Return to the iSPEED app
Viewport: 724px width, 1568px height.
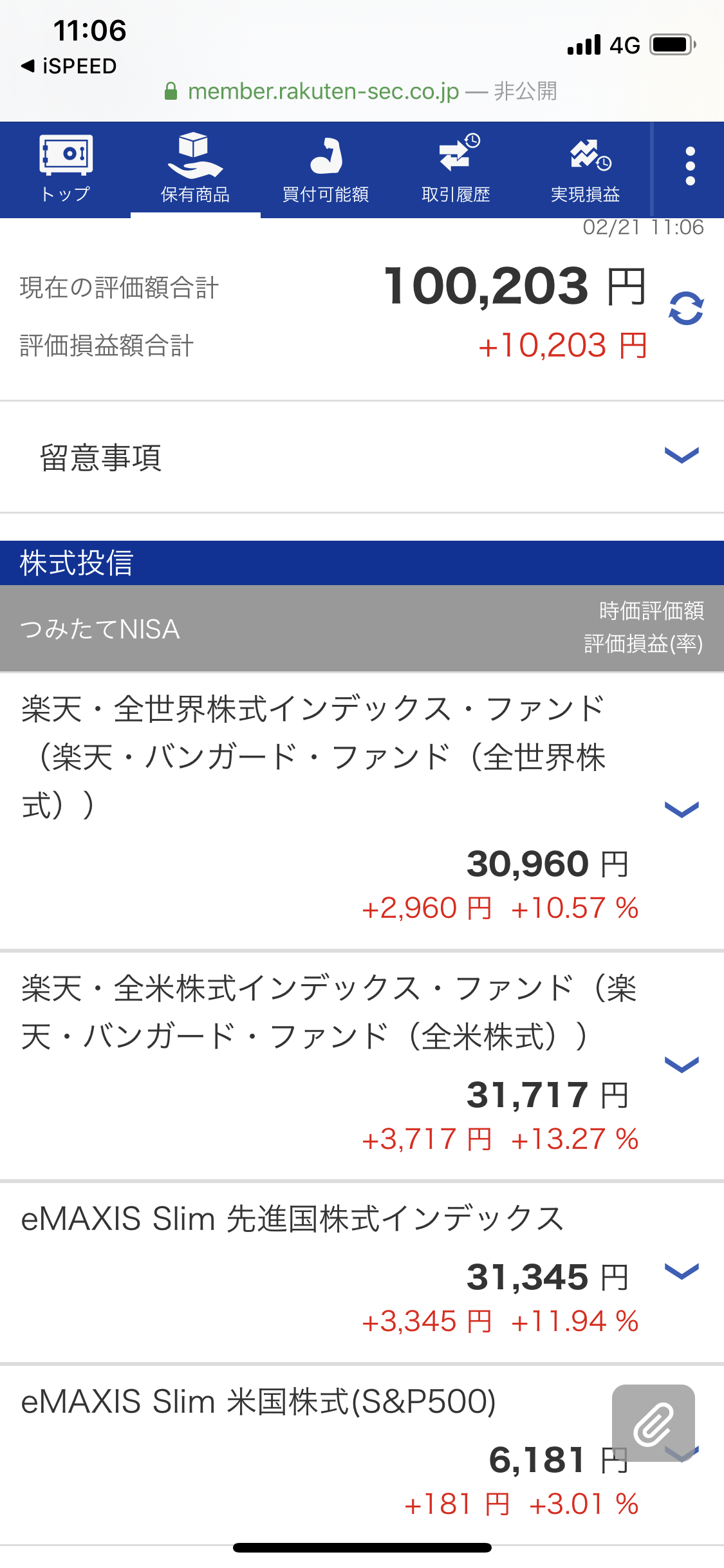[70, 66]
